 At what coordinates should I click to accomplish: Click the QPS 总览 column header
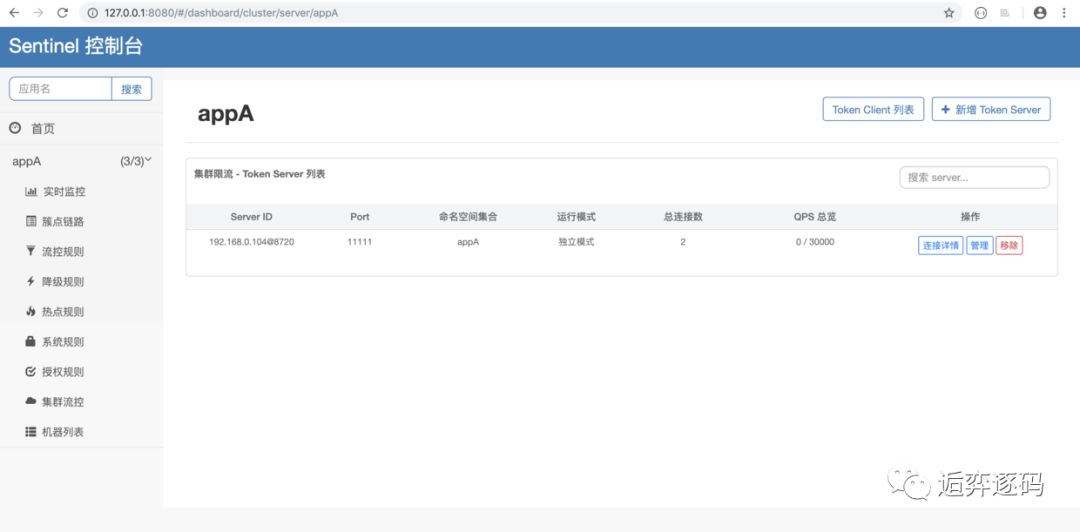pyautogui.click(x=815, y=216)
